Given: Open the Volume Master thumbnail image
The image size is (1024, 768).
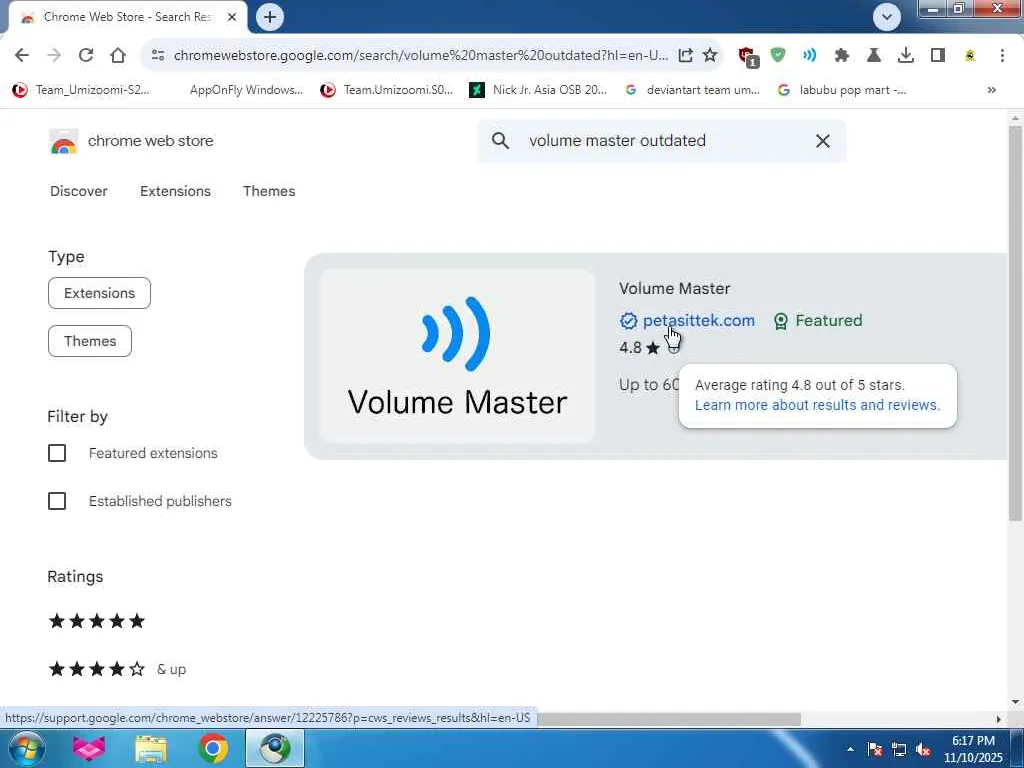Looking at the screenshot, I should (457, 357).
